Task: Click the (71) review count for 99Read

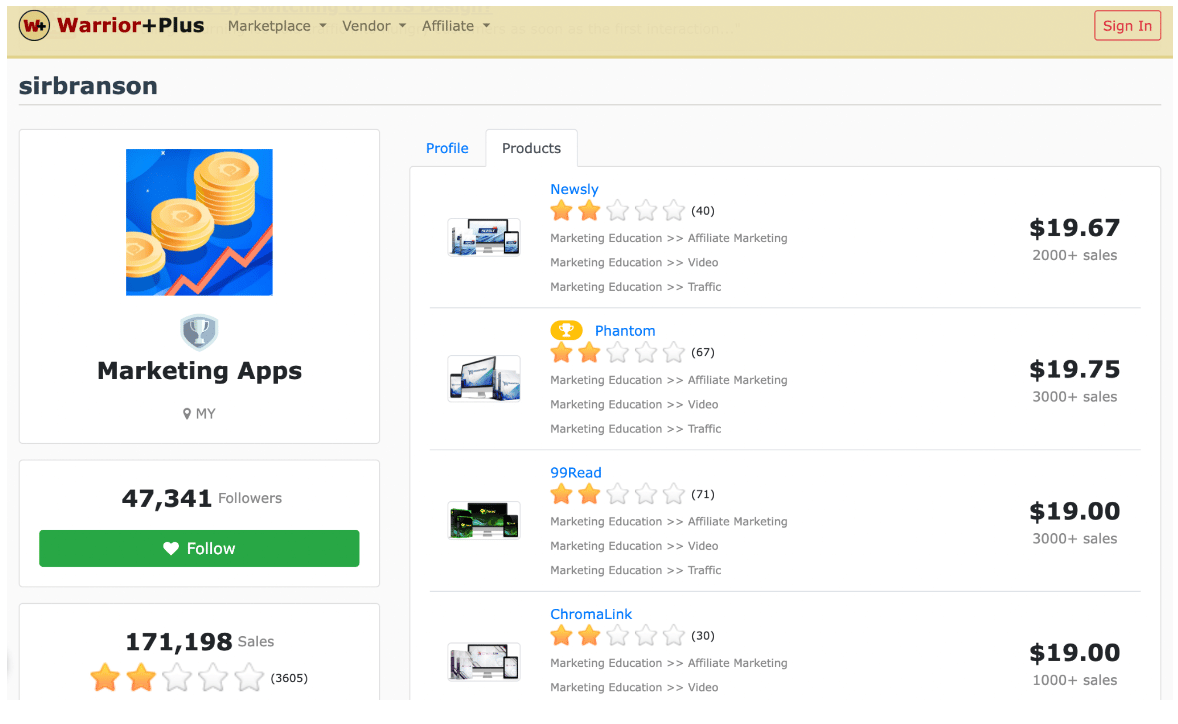Action: [x=703, y=495]
